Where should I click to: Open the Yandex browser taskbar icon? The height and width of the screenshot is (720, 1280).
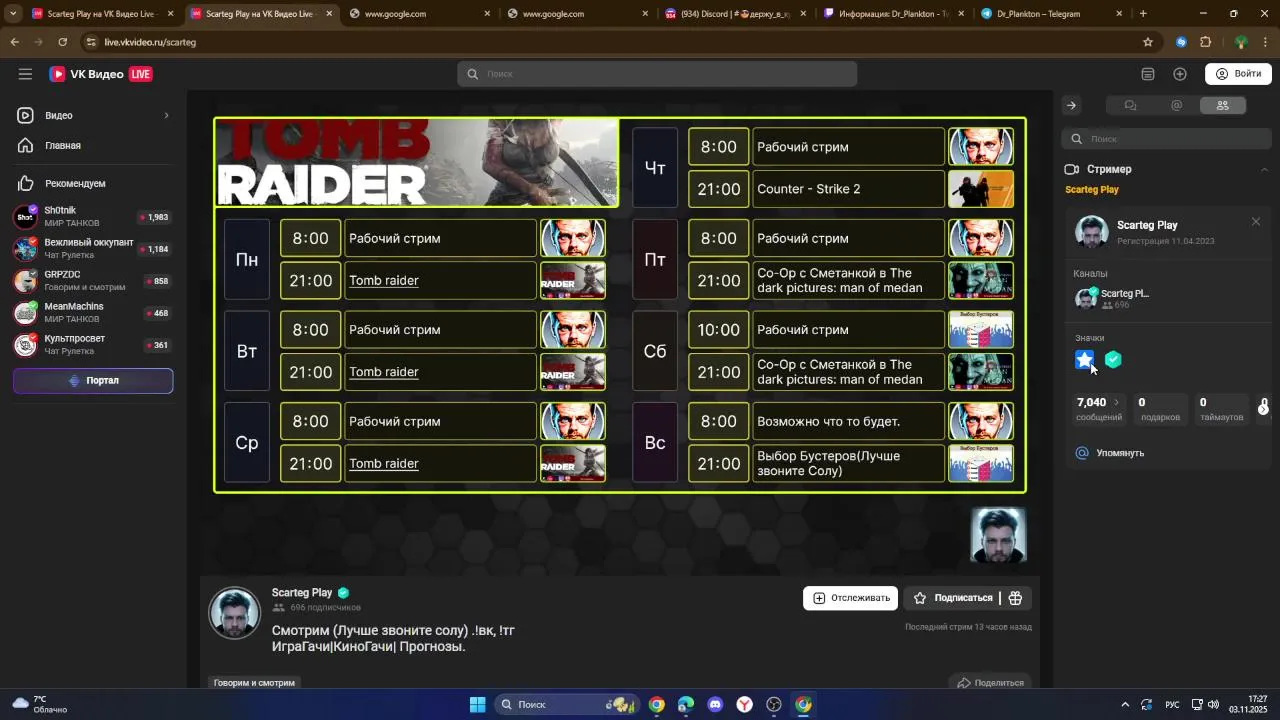click(x=745, y=704)
